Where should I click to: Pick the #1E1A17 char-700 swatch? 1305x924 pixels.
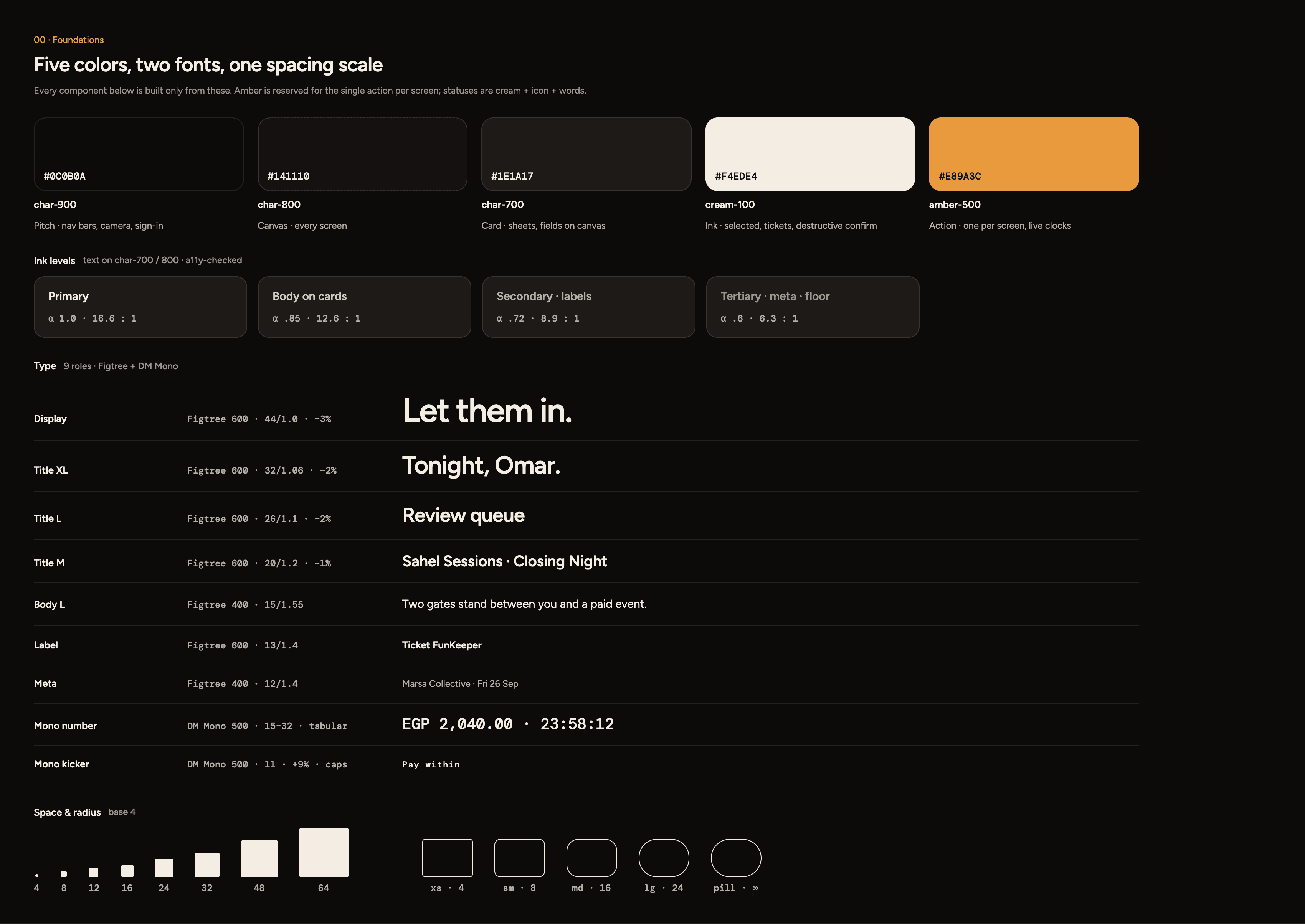[586, 154]
